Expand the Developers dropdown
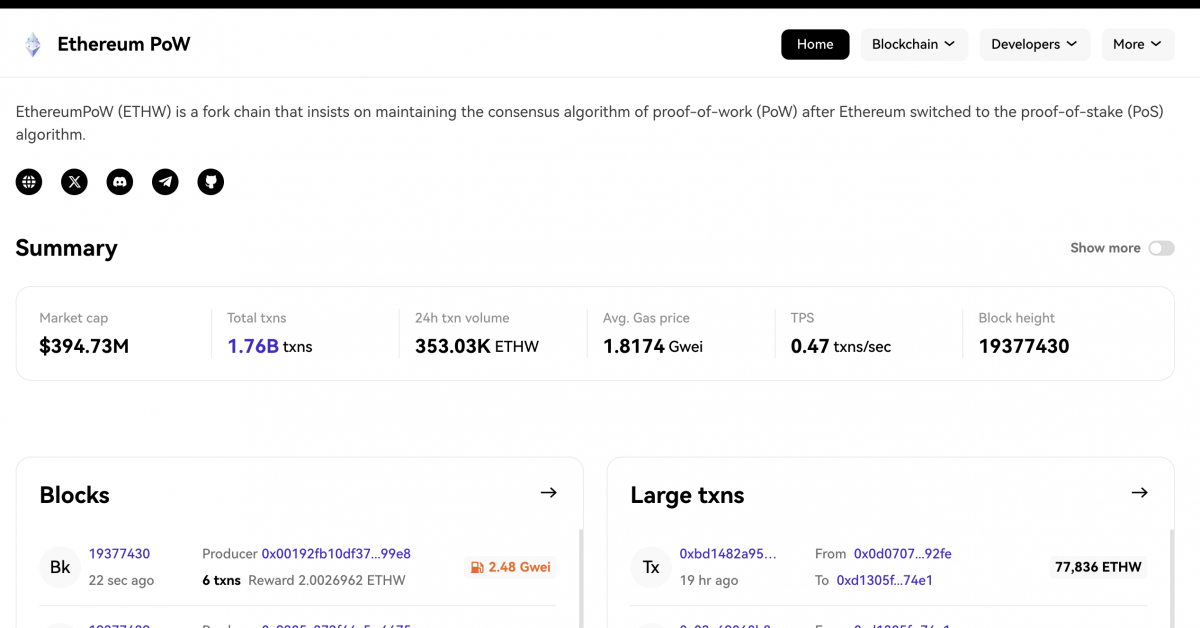1200x628 pixels. coord(1034,44)
